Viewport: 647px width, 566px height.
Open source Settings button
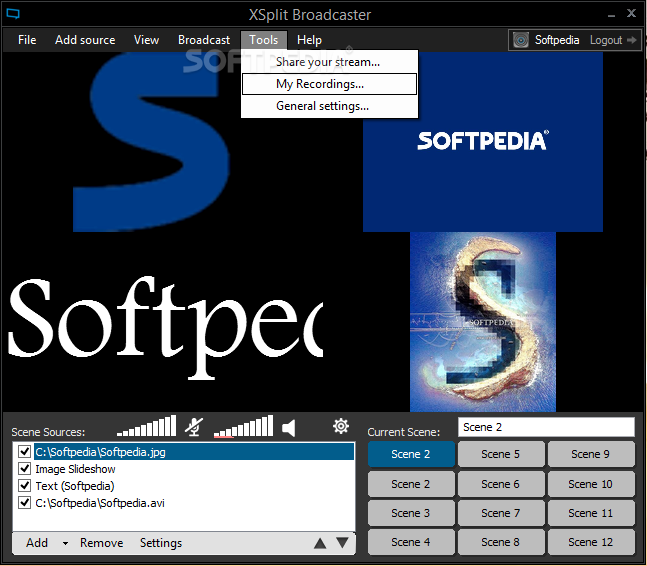click(161, 543)
